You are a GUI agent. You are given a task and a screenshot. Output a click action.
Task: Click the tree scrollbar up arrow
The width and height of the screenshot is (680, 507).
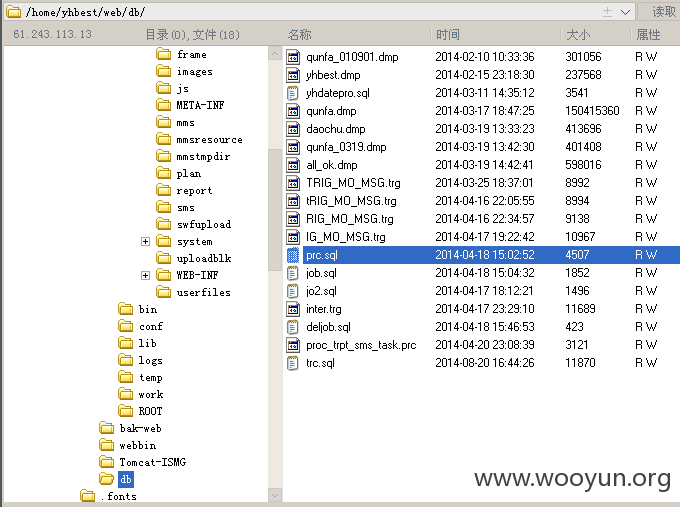point(275,53)
